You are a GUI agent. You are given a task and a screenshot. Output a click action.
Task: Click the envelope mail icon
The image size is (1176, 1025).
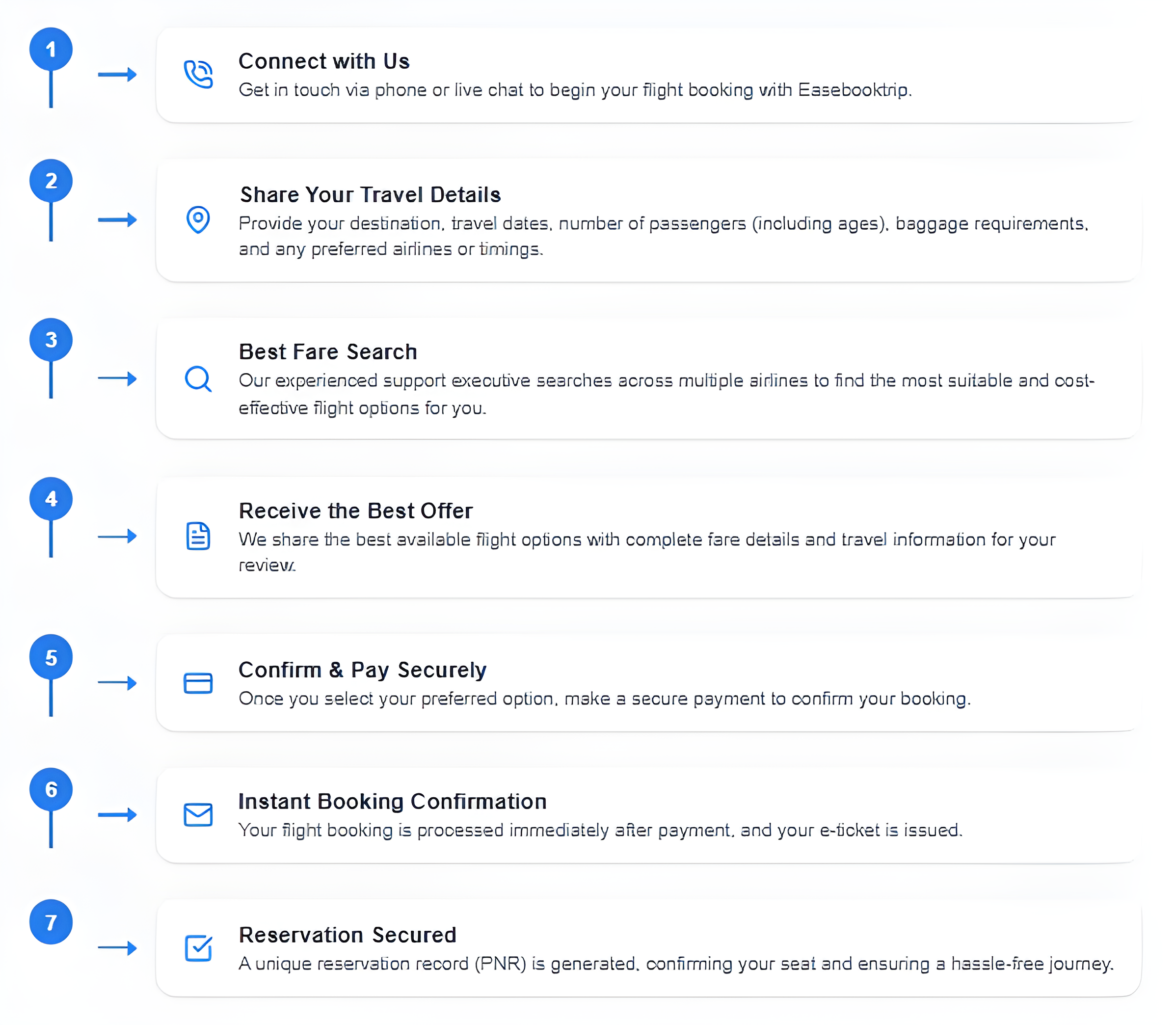(198, 814)
